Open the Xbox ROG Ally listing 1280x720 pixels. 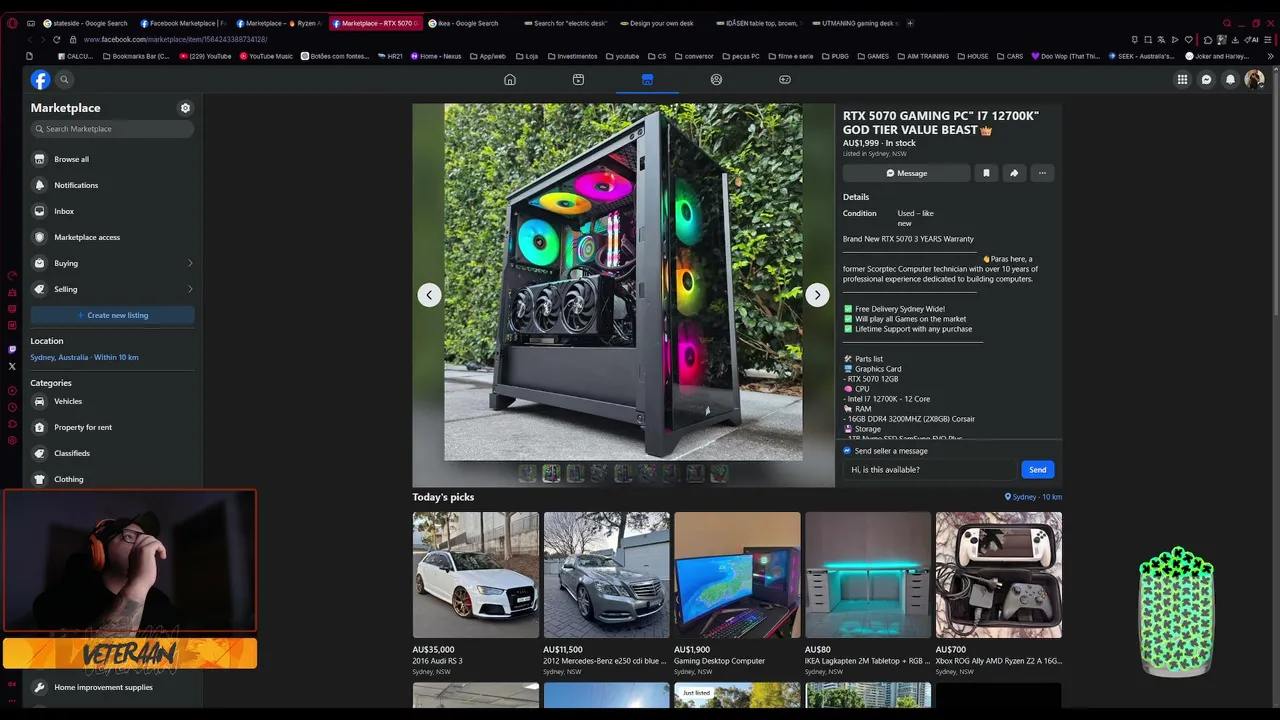tap(999, 594)
